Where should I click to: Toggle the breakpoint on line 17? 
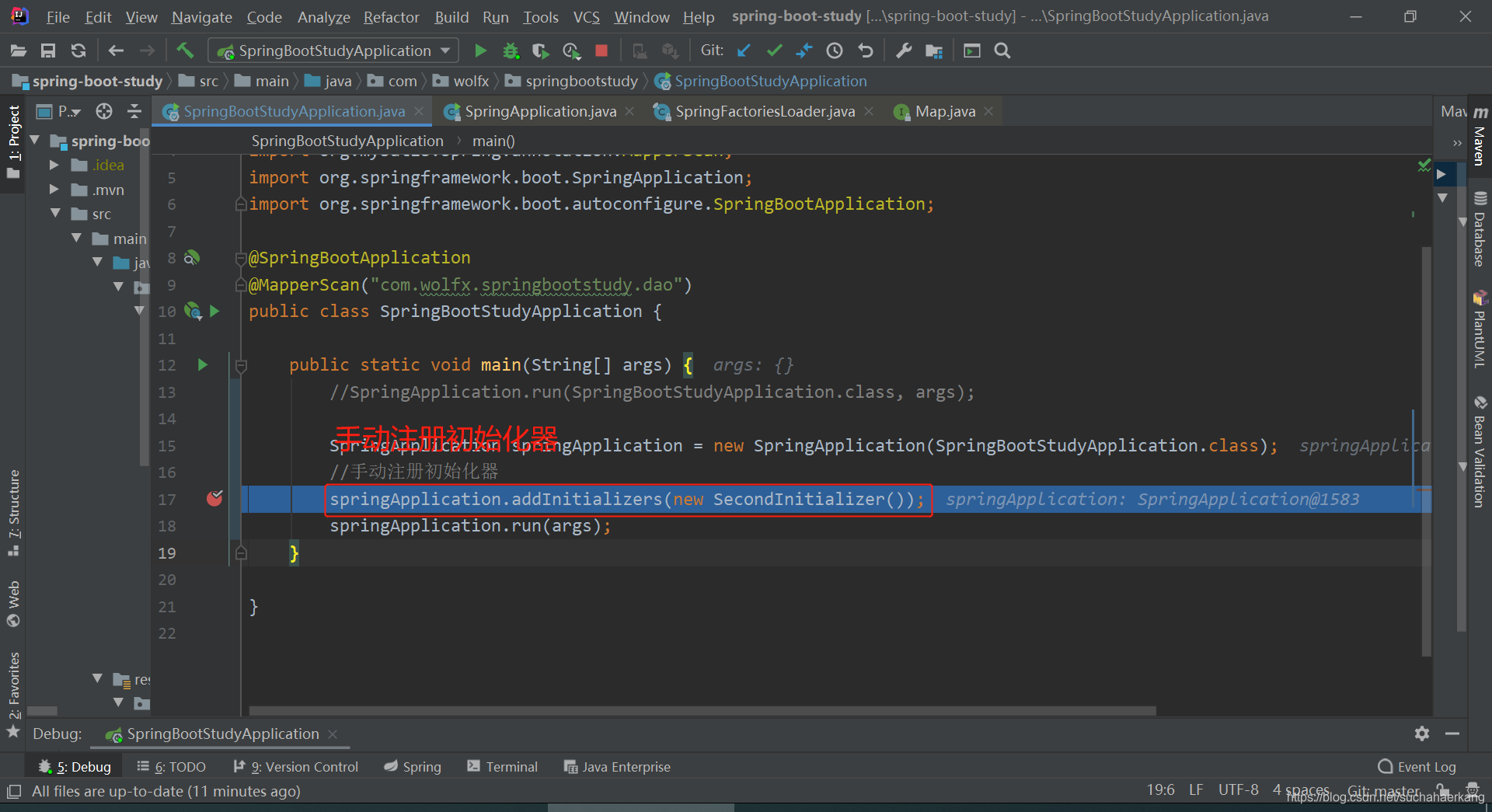point(214,498)
